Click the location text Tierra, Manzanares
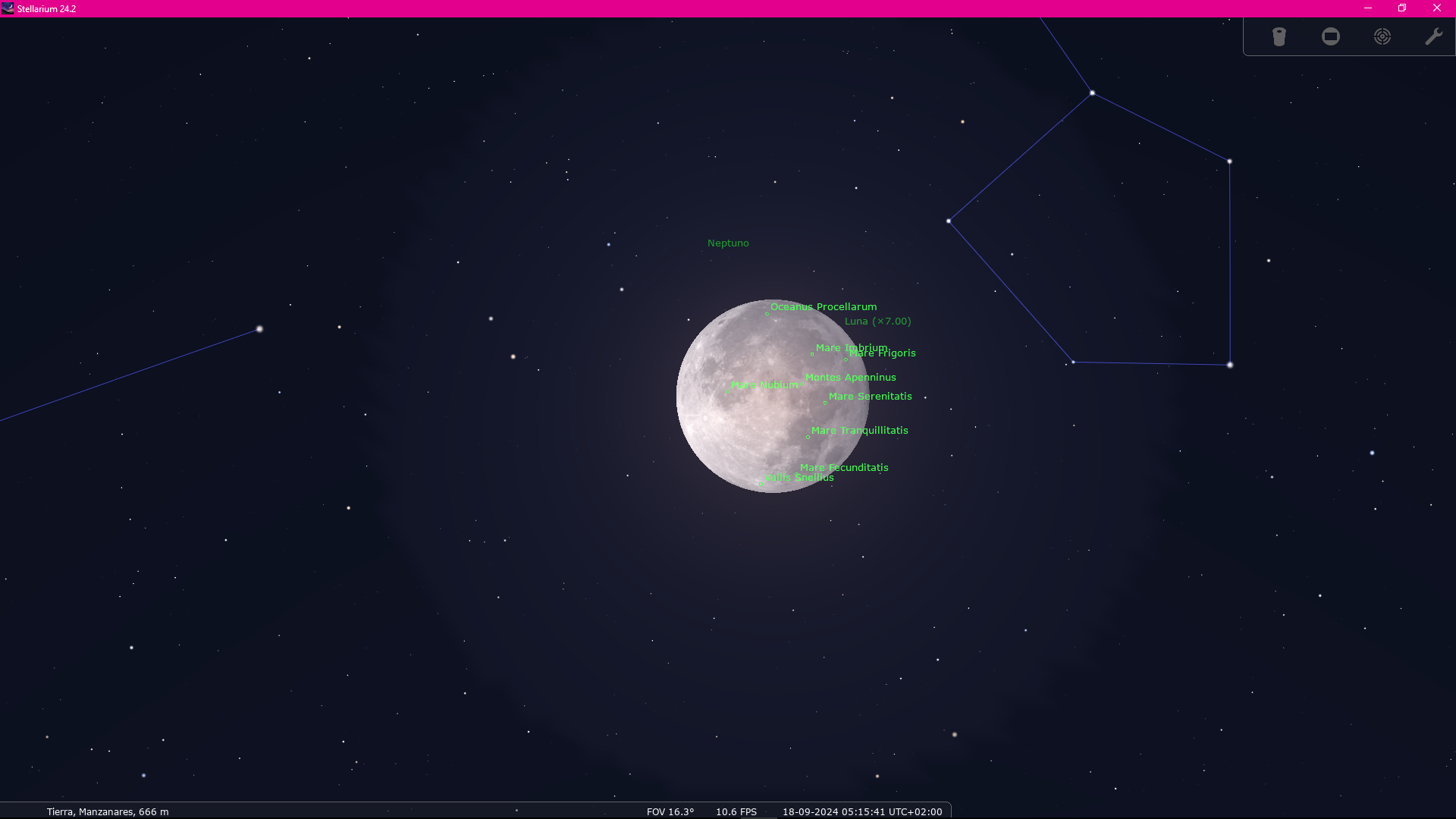The width and height of the screenshot is (1456, 819). [x=108, y=811]
